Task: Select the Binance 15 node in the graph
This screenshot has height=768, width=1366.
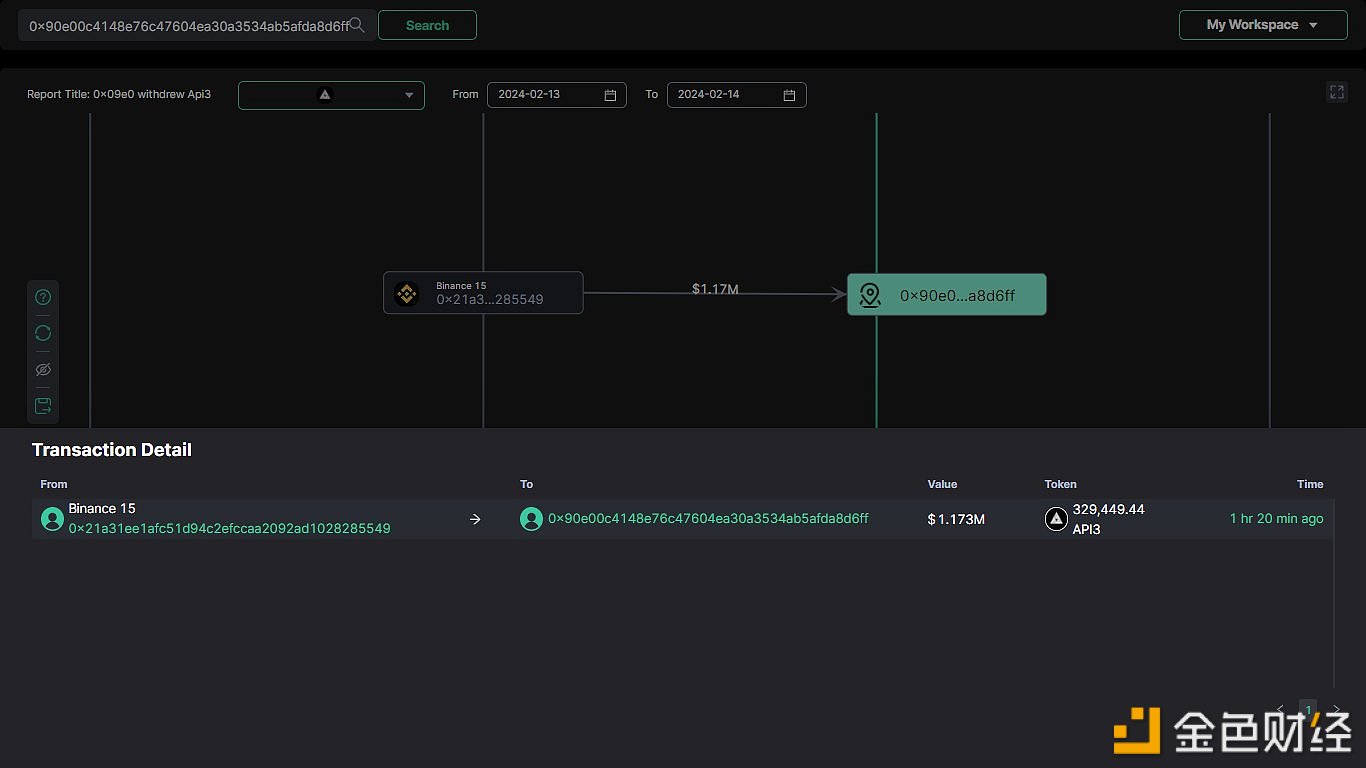Action: pyautogui.click(x=483, y=293)
